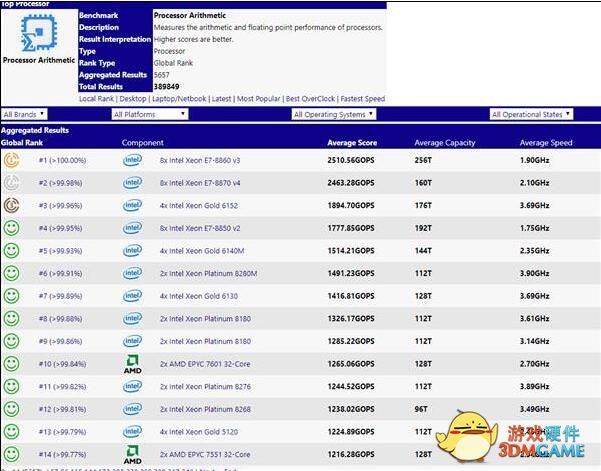Viewport: 601px width, 471px height.
Task: Open the Best OverClock link
Action: (x=310, y=99)
